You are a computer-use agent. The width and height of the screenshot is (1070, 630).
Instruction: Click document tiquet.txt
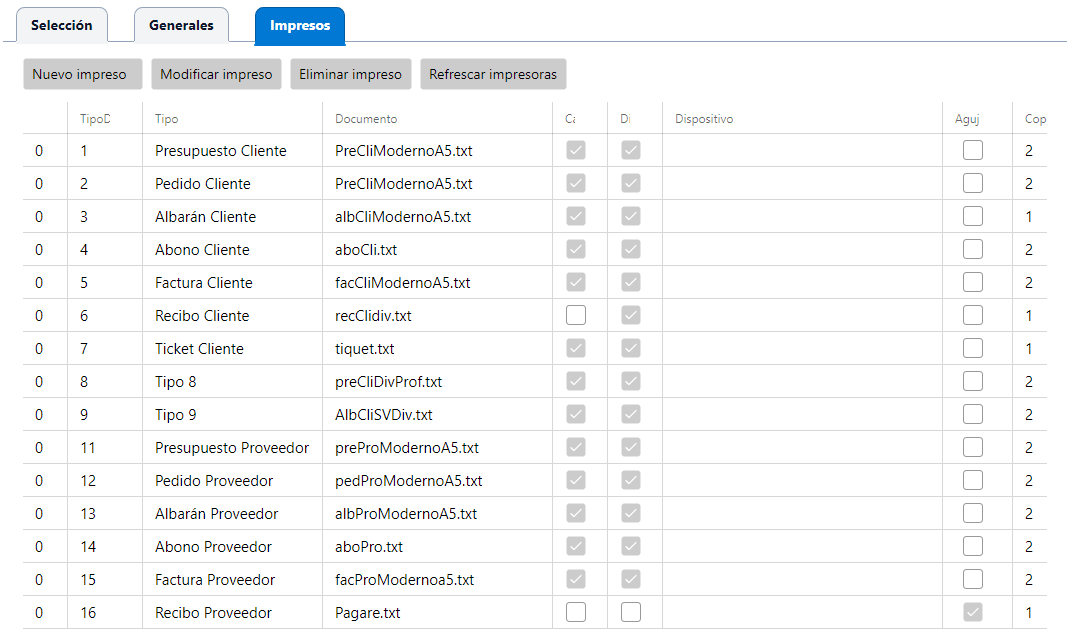364,349
